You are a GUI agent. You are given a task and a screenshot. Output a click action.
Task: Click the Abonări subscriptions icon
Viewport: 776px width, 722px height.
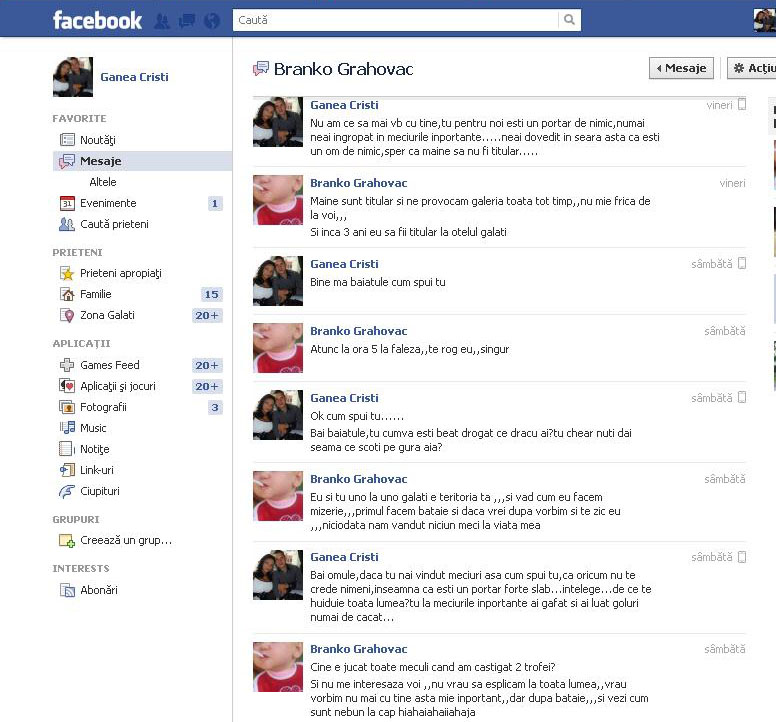click(x=67, y=590)
